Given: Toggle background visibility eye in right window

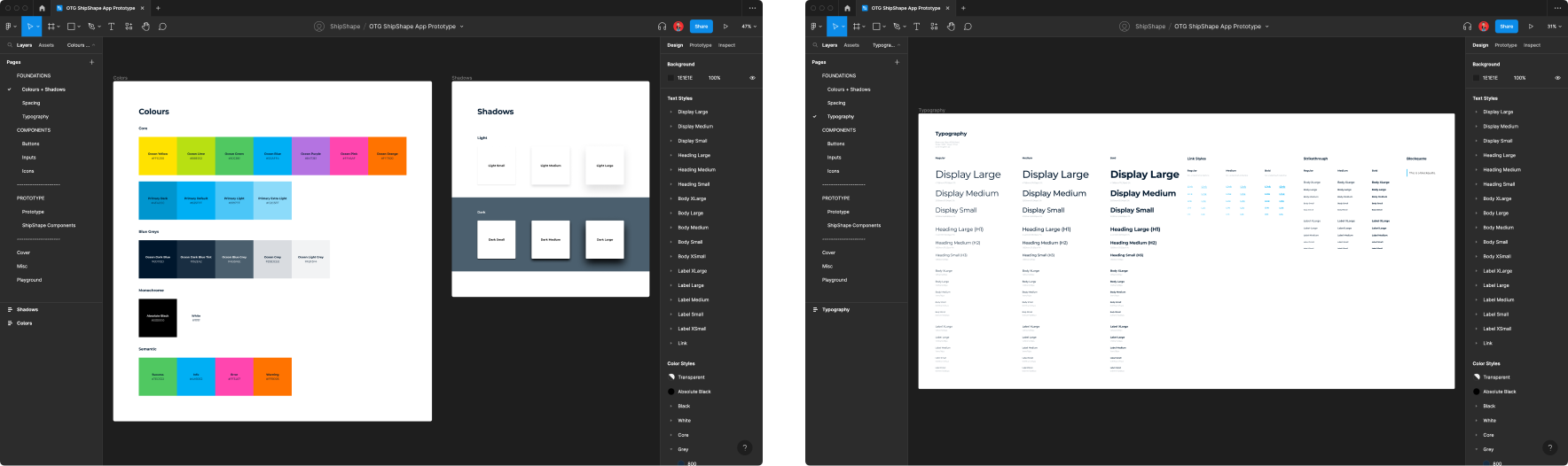Looking at the screenshot, I should point(1557,78).
